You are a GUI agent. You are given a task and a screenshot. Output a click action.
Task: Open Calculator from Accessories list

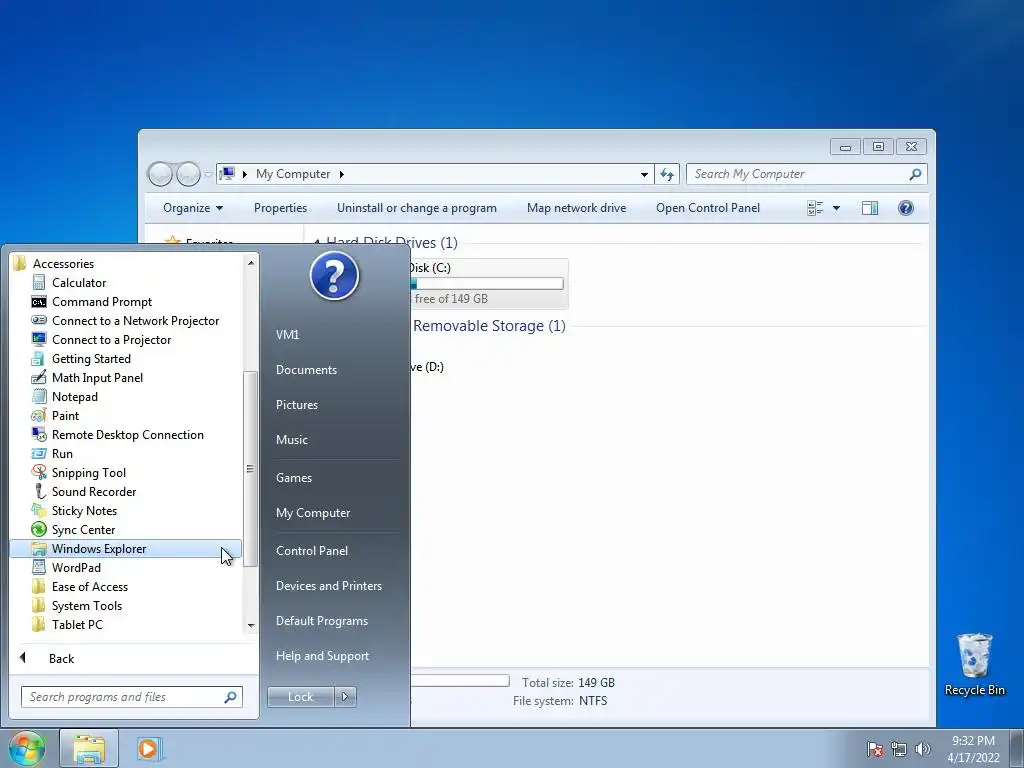(78, 283)
